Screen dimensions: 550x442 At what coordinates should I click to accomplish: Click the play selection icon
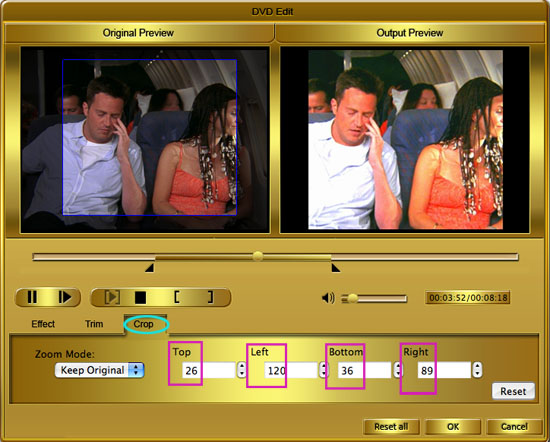(112, 297)
